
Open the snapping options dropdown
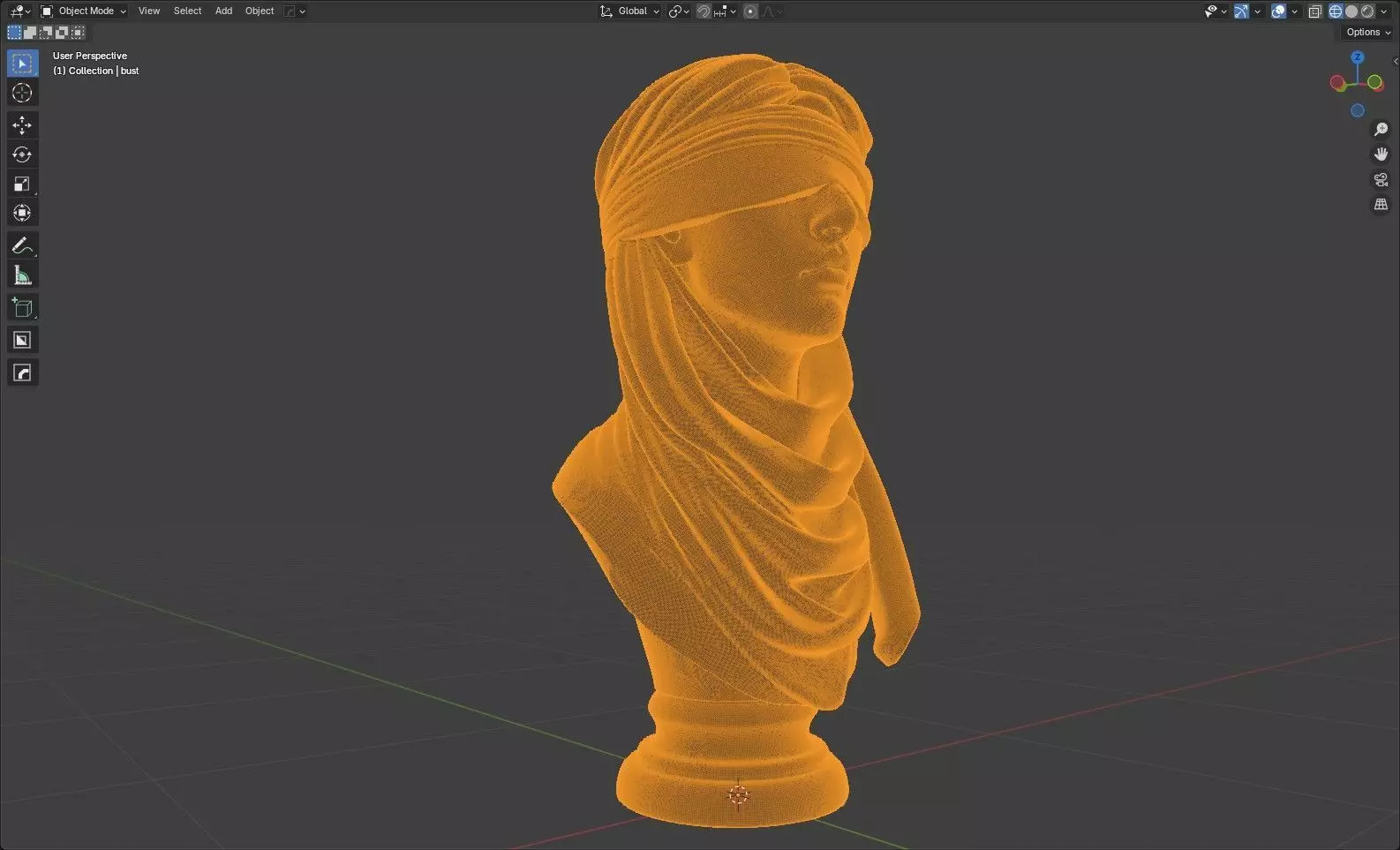[x=725, y=11]
